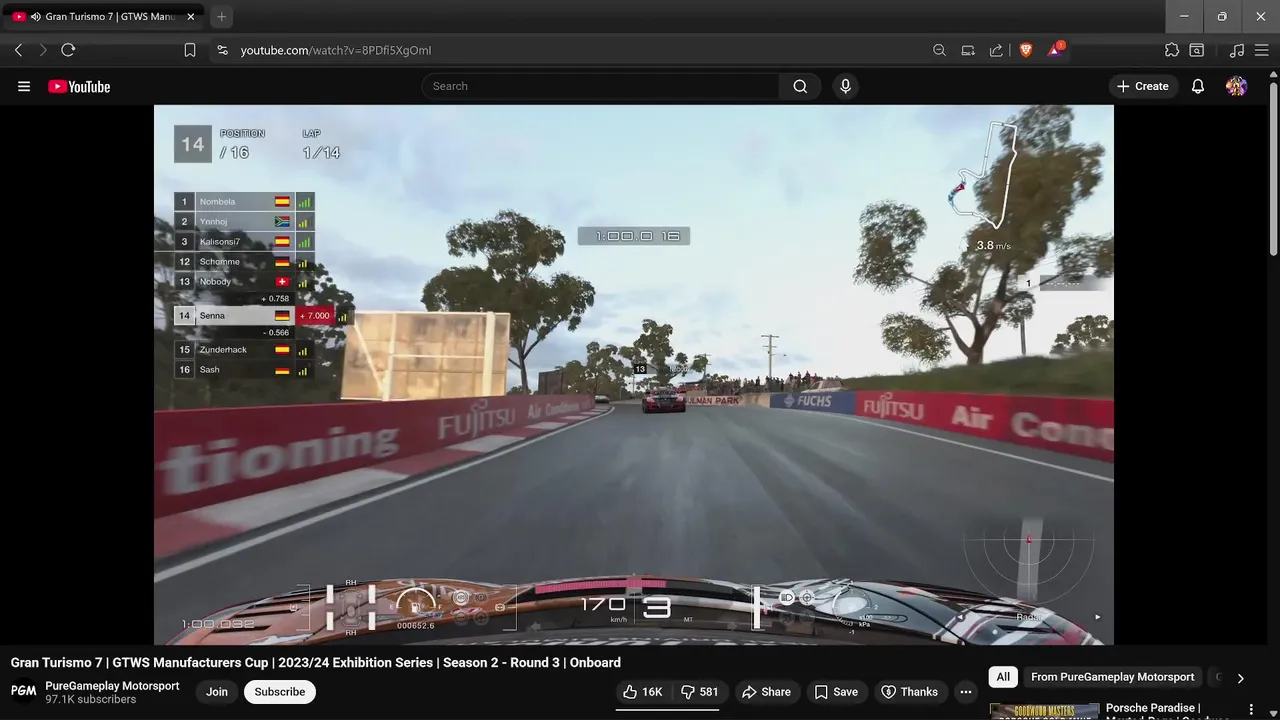This screenshot has width=1280, height=720.
Task: Like the video with 16K likes
Action: 642,692
